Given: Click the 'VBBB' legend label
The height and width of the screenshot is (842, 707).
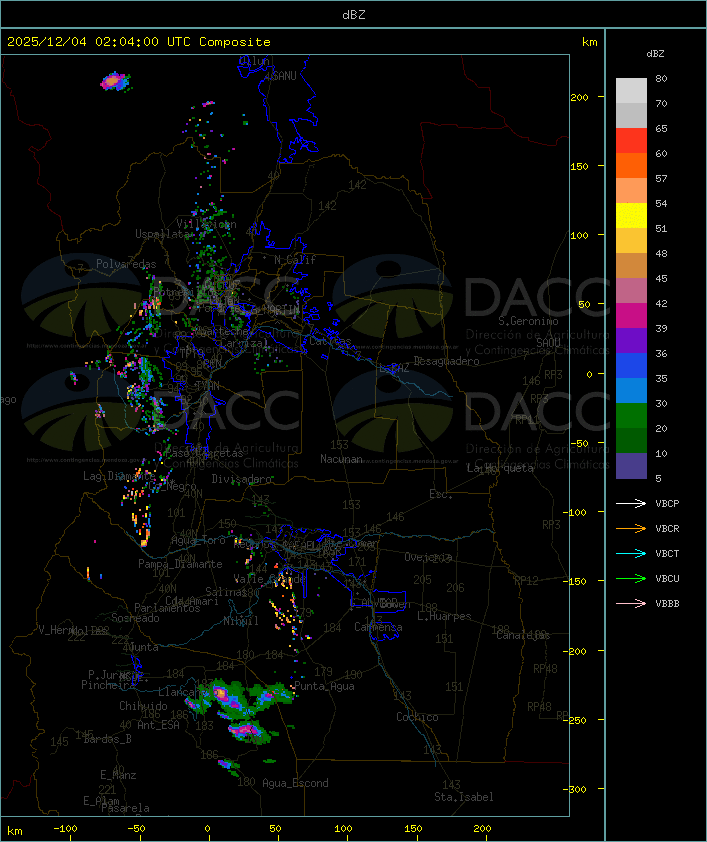Looking at the screenshot, I should pyautogui.click(x=667, y=604).
